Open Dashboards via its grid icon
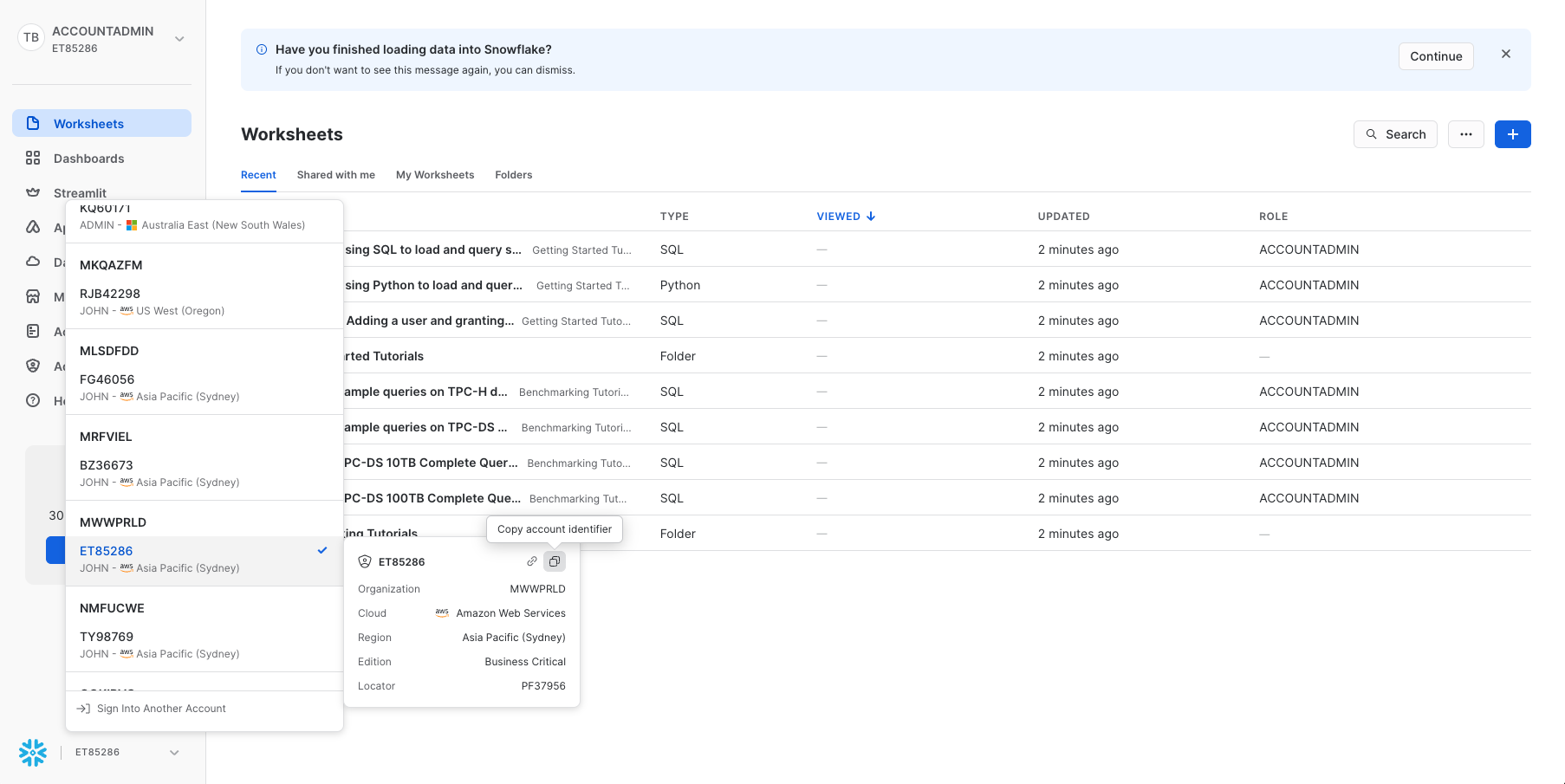 click(33, 158)
